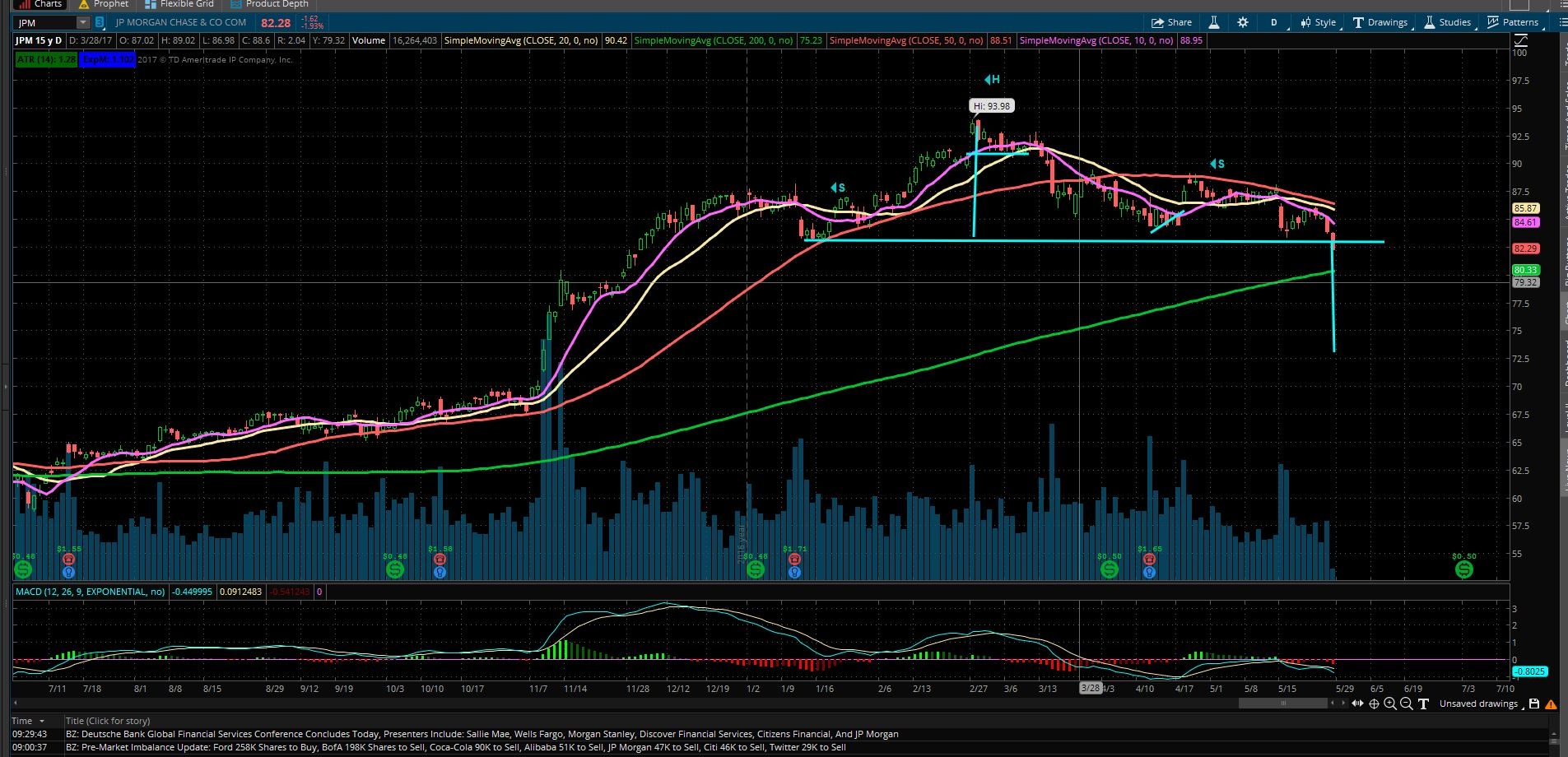This screenshot has width=1568, height=757.
Task: Click the zoom out magnifier icon
Action: pyautogui.click(x=1406, y=704)
